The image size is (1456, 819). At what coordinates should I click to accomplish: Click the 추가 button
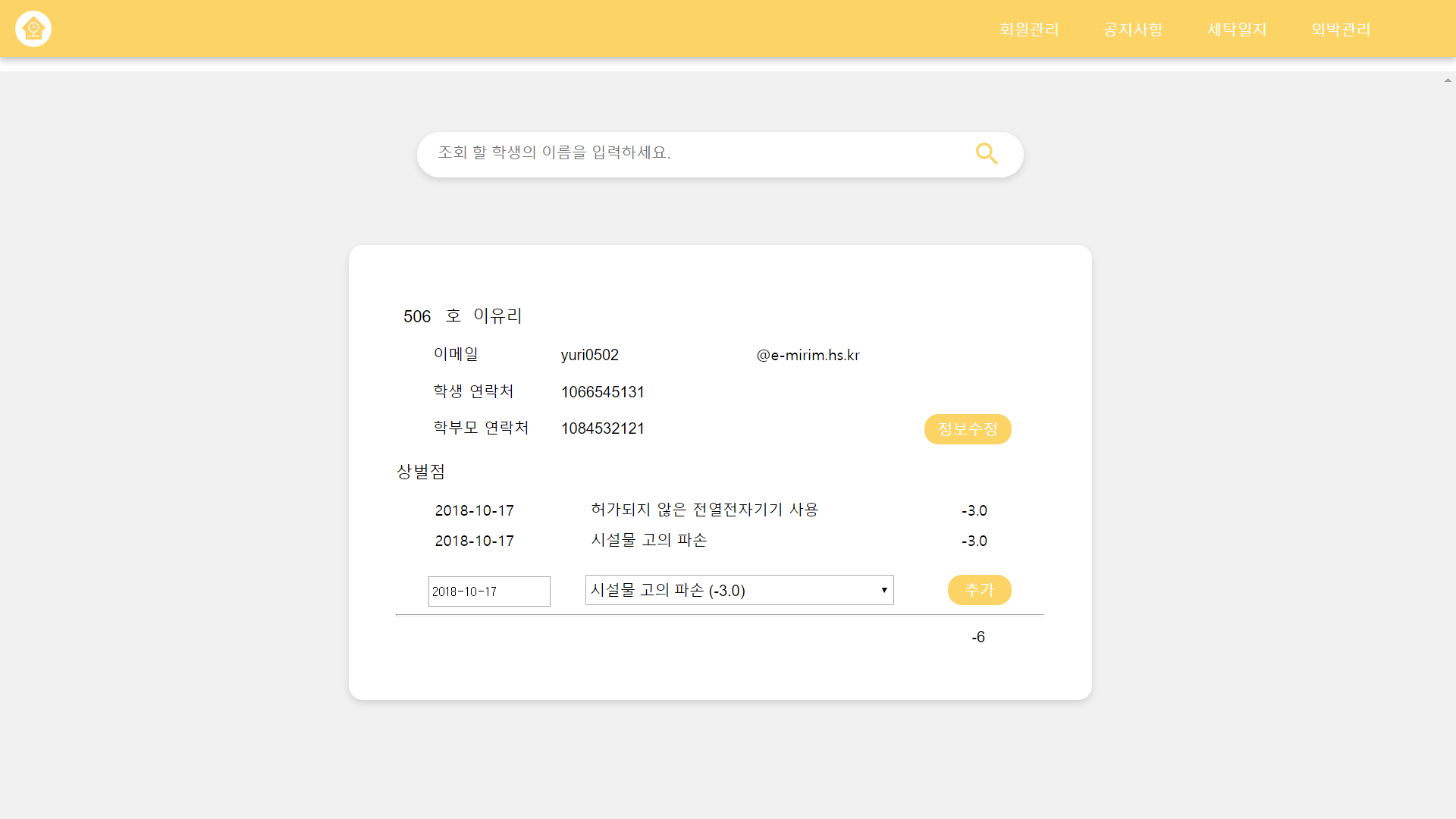pyautogui.click(x=979, y=590)
